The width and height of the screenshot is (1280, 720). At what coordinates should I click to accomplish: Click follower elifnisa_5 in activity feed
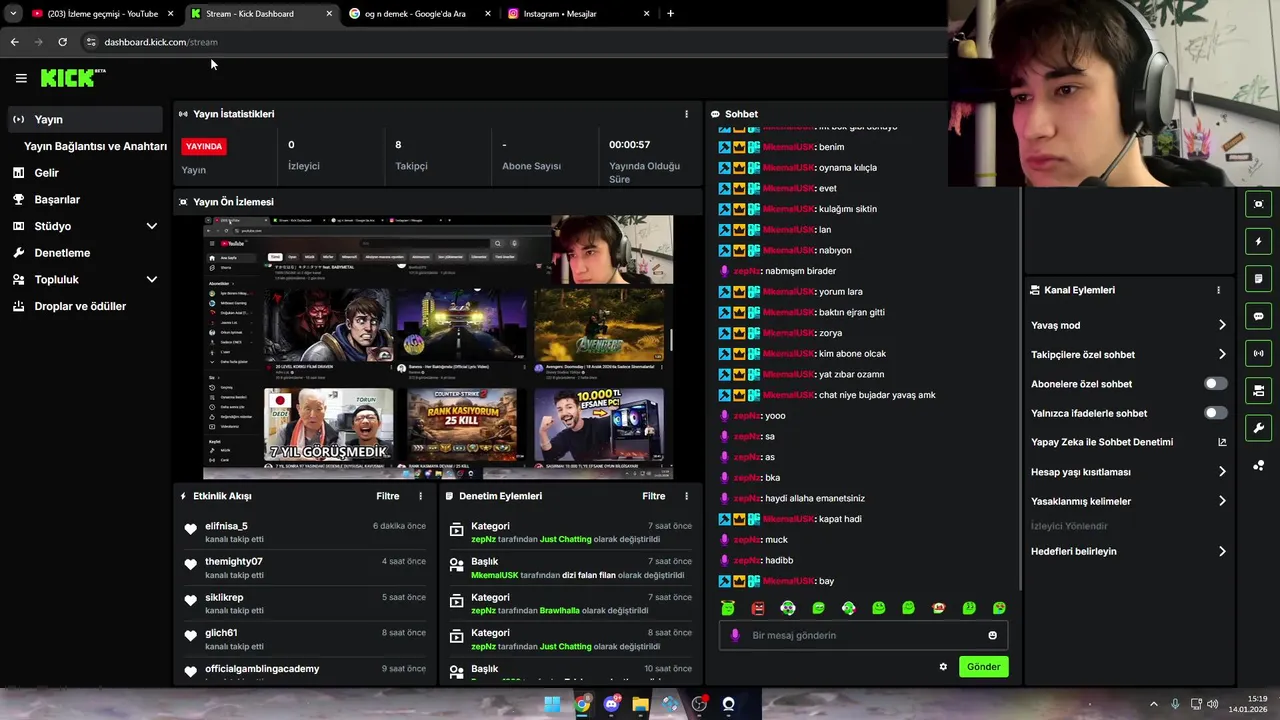coord(226,526)
